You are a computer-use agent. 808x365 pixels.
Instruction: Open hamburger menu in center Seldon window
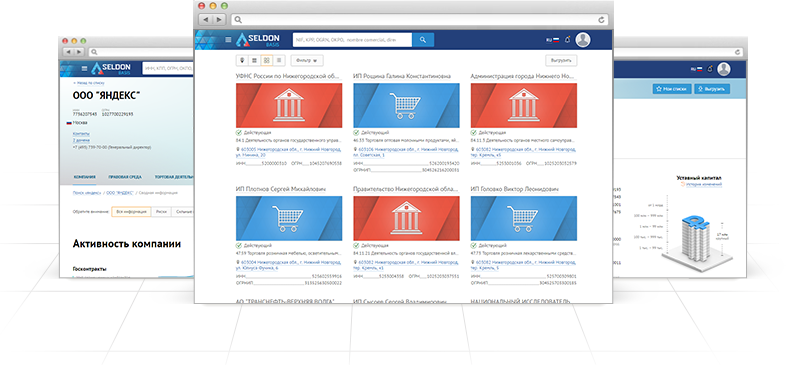point(229,40)
